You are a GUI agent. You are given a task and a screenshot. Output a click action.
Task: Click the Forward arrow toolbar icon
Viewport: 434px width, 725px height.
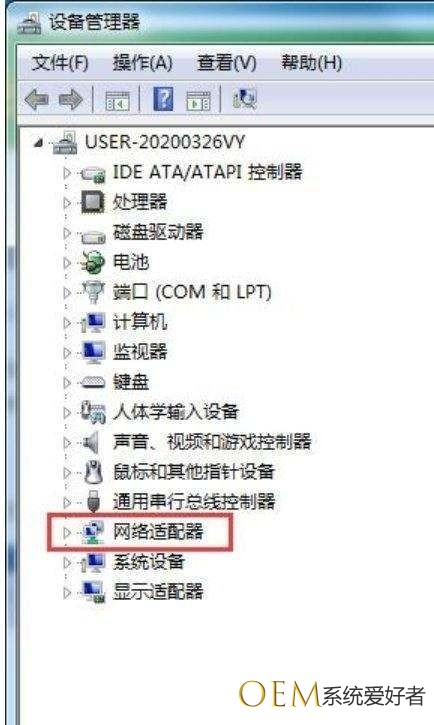(70, 99)
